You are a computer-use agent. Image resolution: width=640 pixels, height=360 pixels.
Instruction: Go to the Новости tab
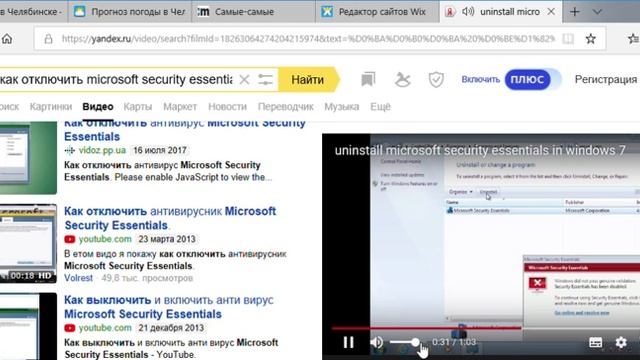(x=227, y=107)
